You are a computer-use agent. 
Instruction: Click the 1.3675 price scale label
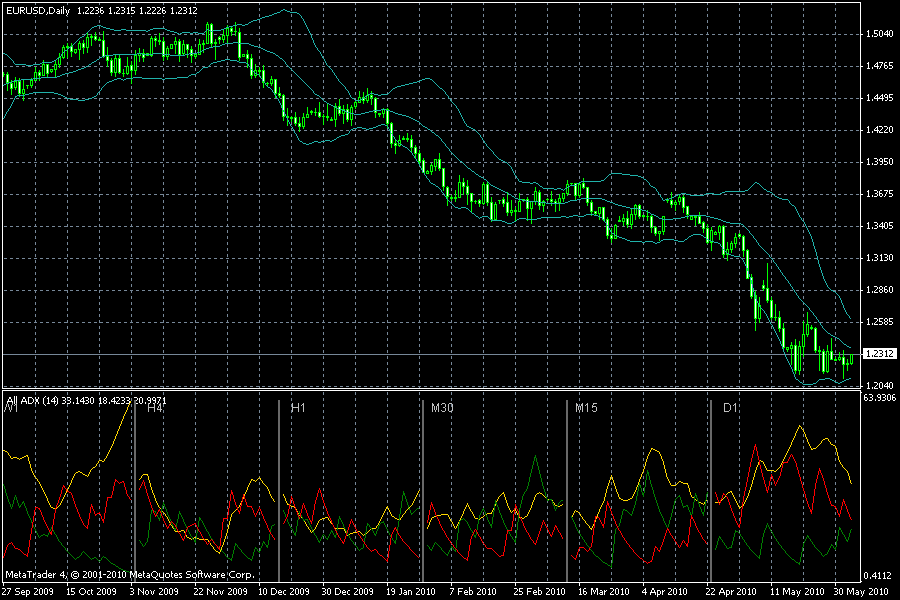pyautogui.click(x=880, y=194)
